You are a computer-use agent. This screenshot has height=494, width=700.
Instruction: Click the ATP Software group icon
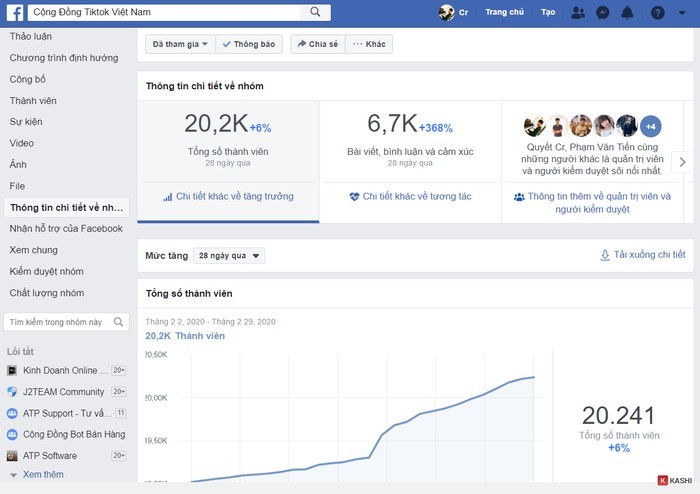point(12,456)
